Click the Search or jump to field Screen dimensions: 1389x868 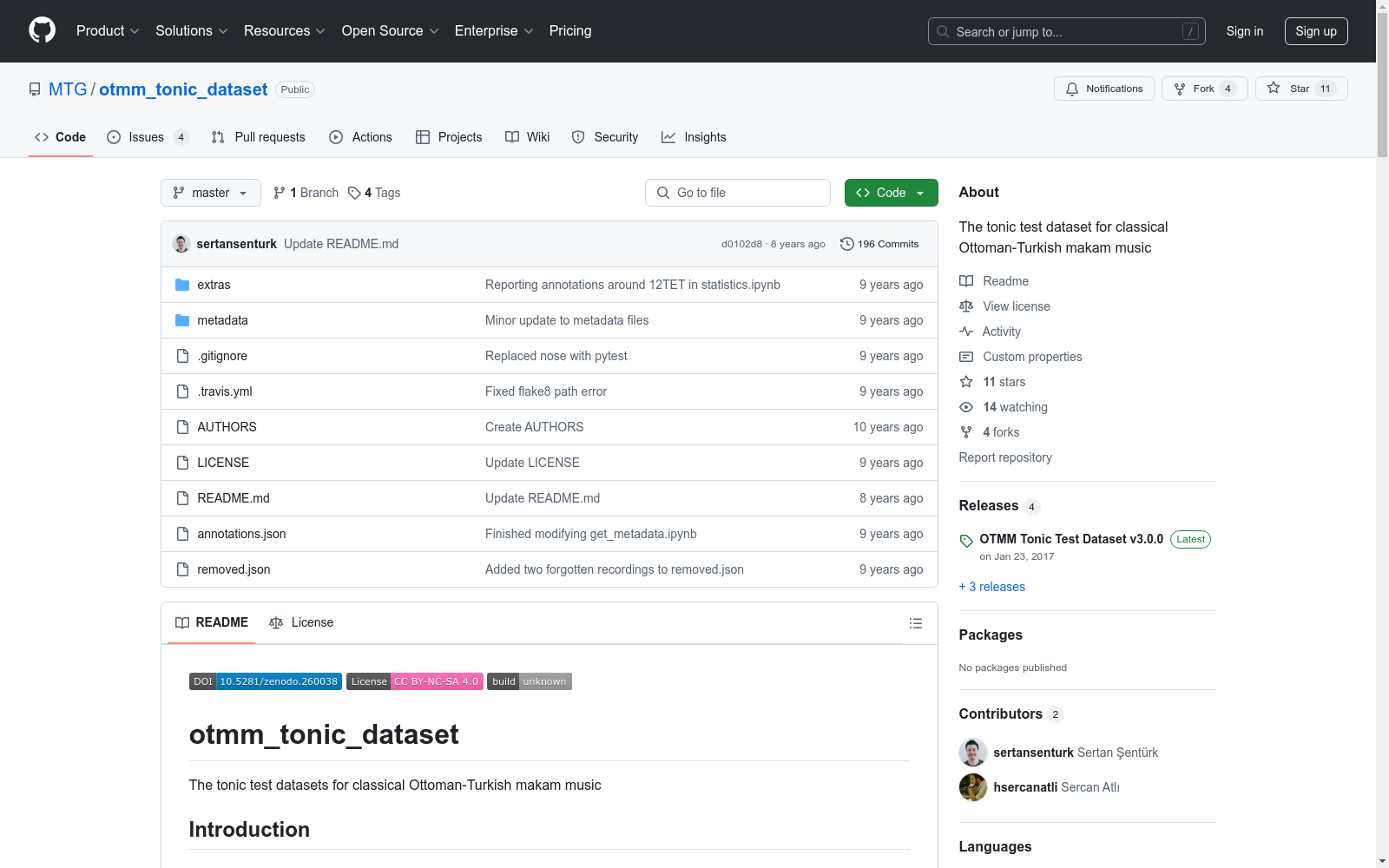(x=1067, y=31)
